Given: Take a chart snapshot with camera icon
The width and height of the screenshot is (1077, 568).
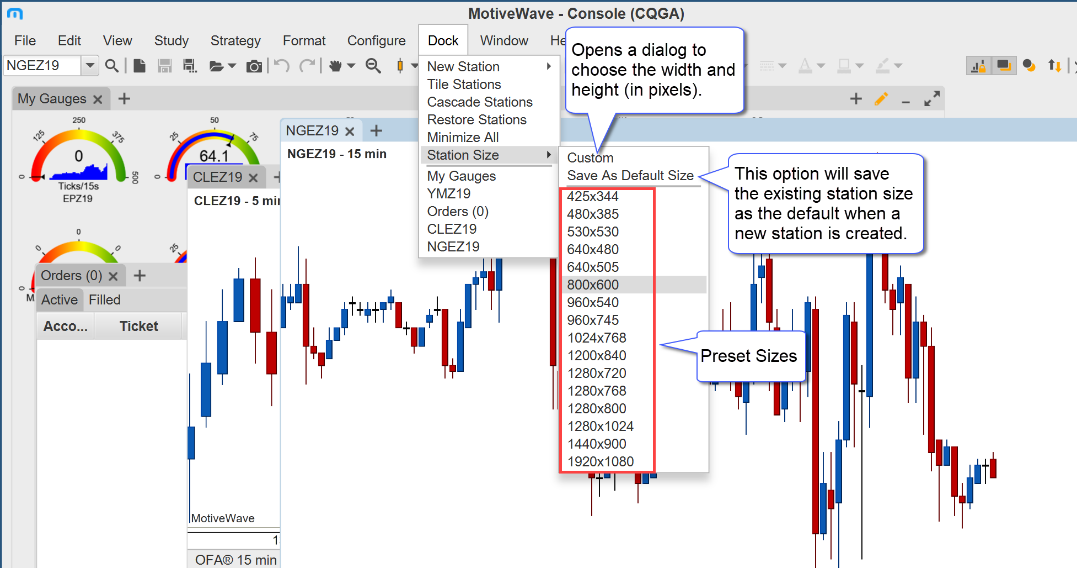Looking at the screenshot, I should point(254,66).
